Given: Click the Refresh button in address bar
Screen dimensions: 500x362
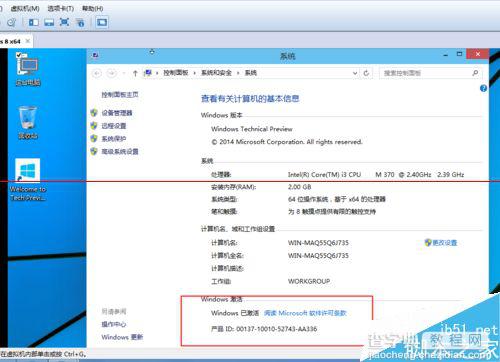Looking at the screenshot, I should [366, 73].
